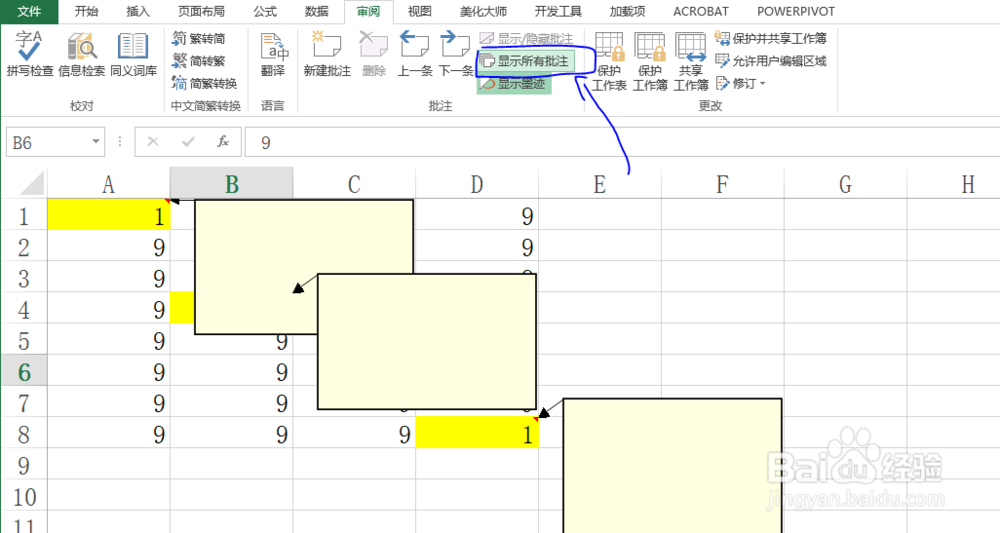Screen dimensions: 1000x533
Task: Select row 1 header
Action: click(24, 216)
